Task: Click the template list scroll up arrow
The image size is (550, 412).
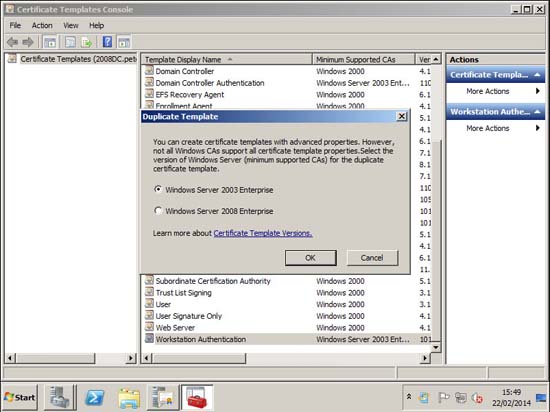Action: (x=436, y=59)
